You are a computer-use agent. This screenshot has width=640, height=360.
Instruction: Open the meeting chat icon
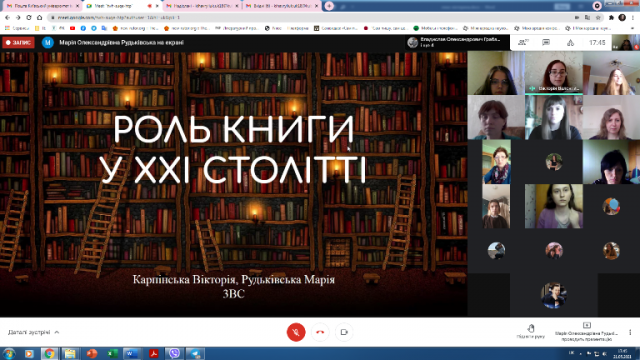tap(546, 42)
